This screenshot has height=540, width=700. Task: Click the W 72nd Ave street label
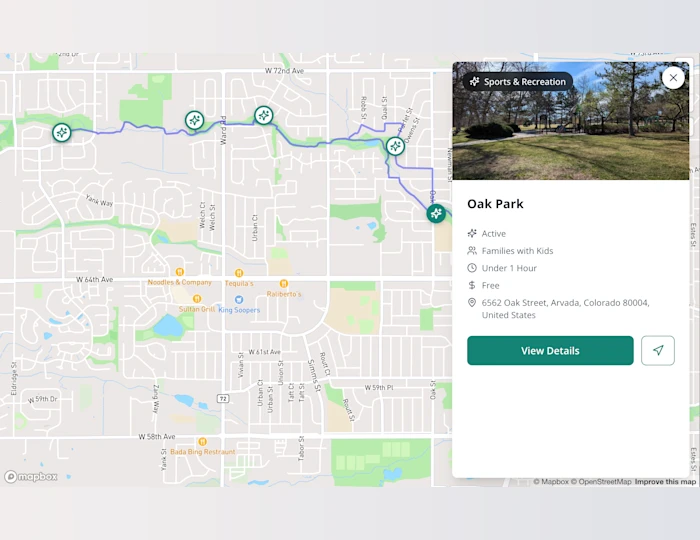point(284,71)
